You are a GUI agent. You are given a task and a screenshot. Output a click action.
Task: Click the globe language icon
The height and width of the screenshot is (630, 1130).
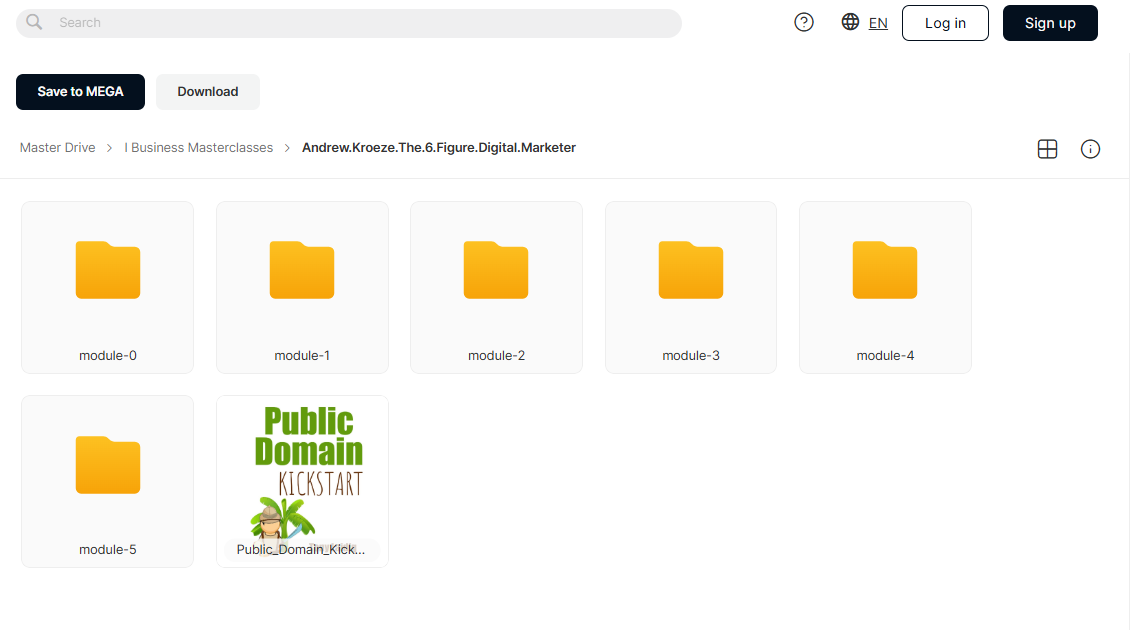click(850, 22)
